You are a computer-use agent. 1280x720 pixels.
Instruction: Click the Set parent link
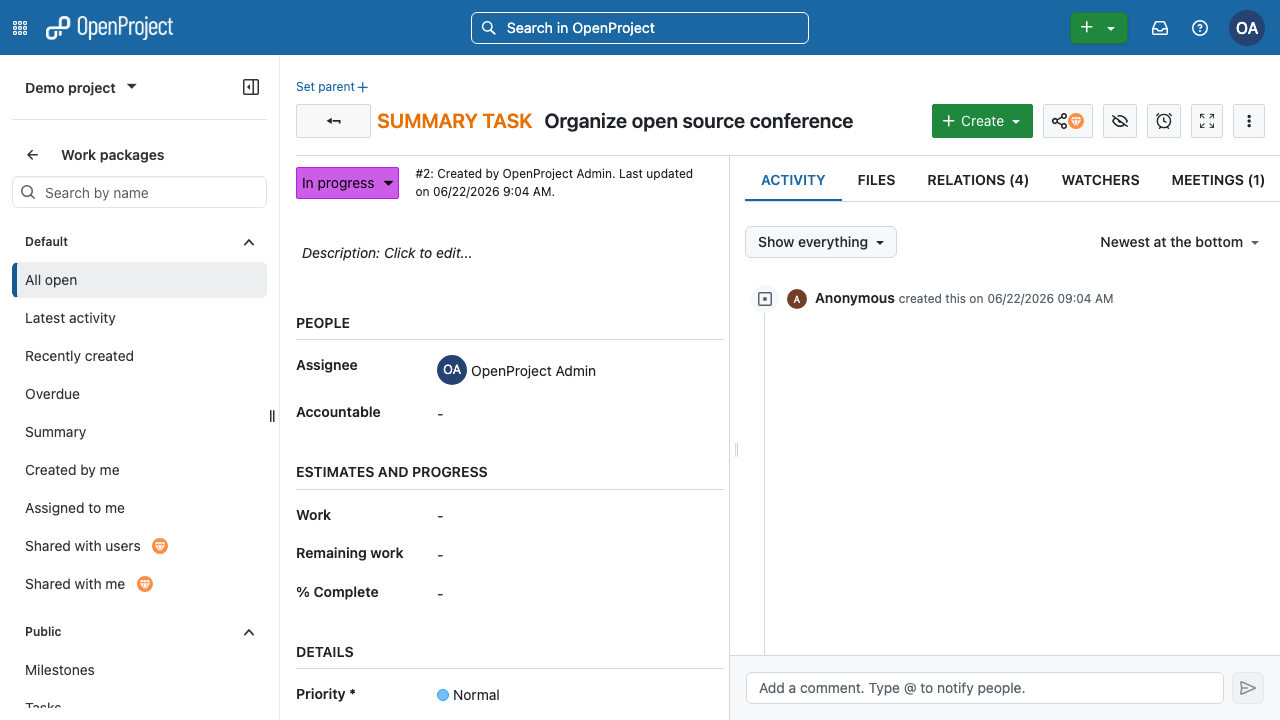(x=332, y=87)
